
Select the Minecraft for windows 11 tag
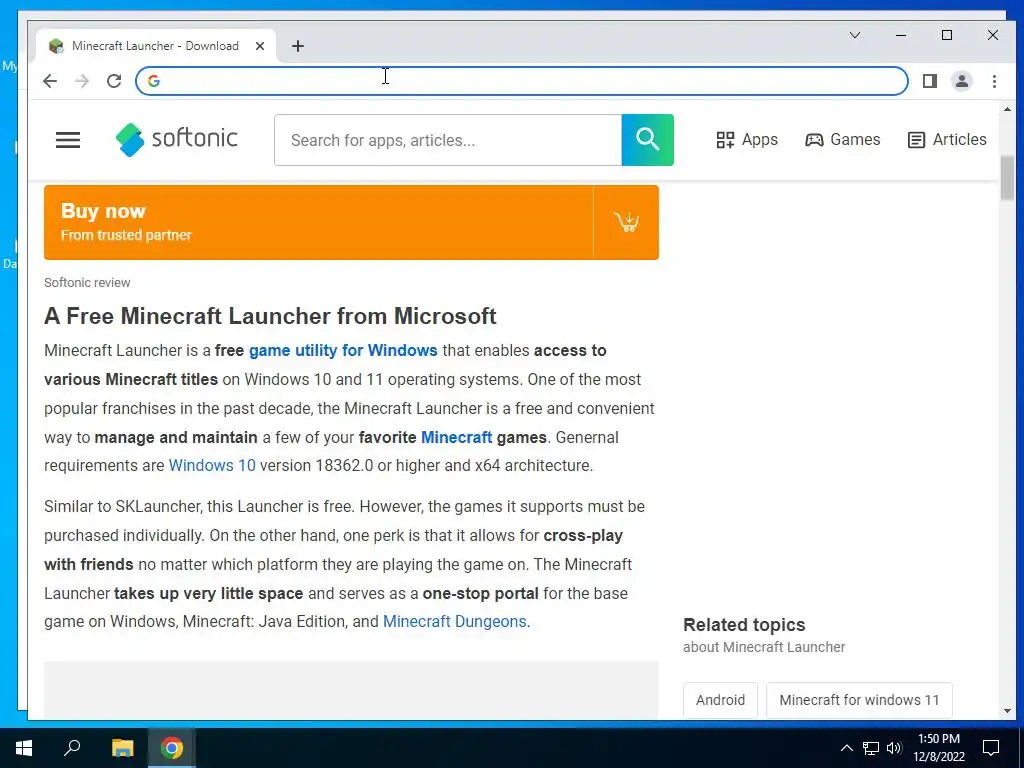pyautogui.click(x=859, y=700)
